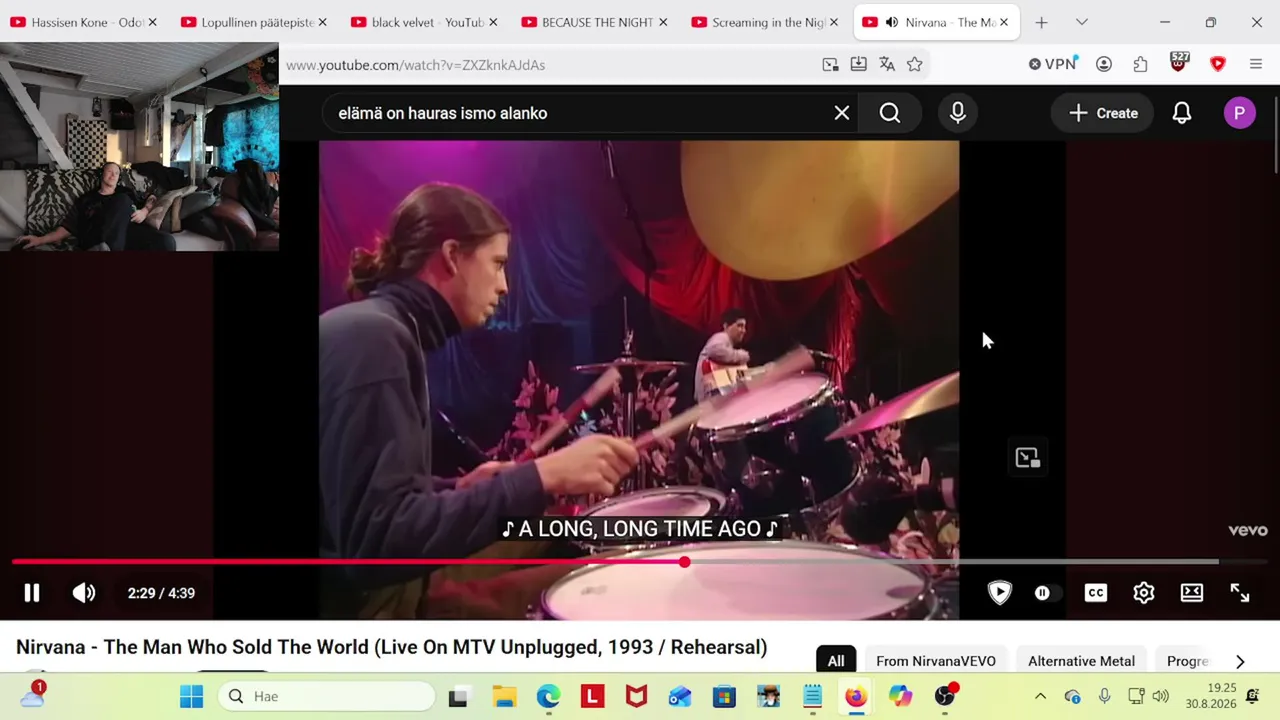This screenshot has width=1280, height=720.
Task: Open the ad blocker shield with 527 badge
Action: [x=1179, y=63]
